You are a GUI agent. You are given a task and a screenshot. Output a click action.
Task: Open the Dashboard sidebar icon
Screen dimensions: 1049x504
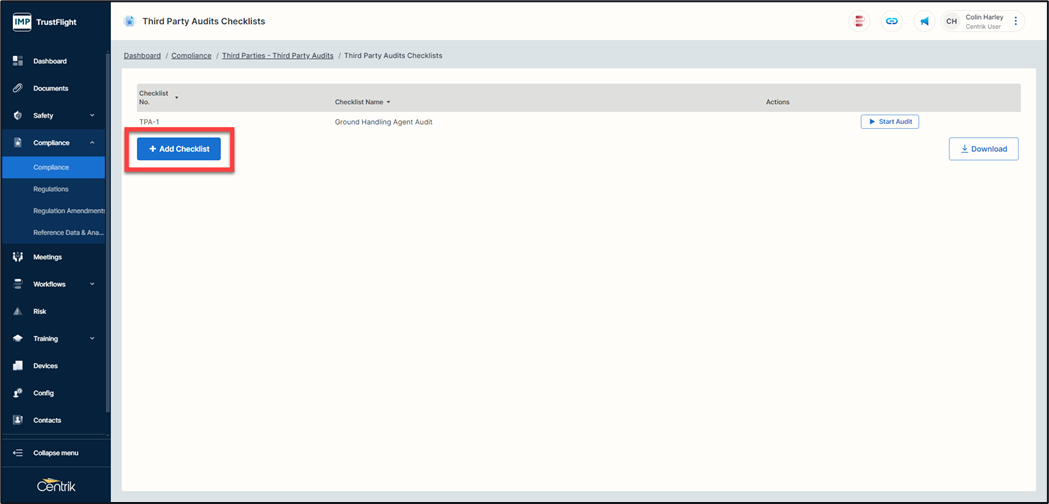[x=18, y=61]
